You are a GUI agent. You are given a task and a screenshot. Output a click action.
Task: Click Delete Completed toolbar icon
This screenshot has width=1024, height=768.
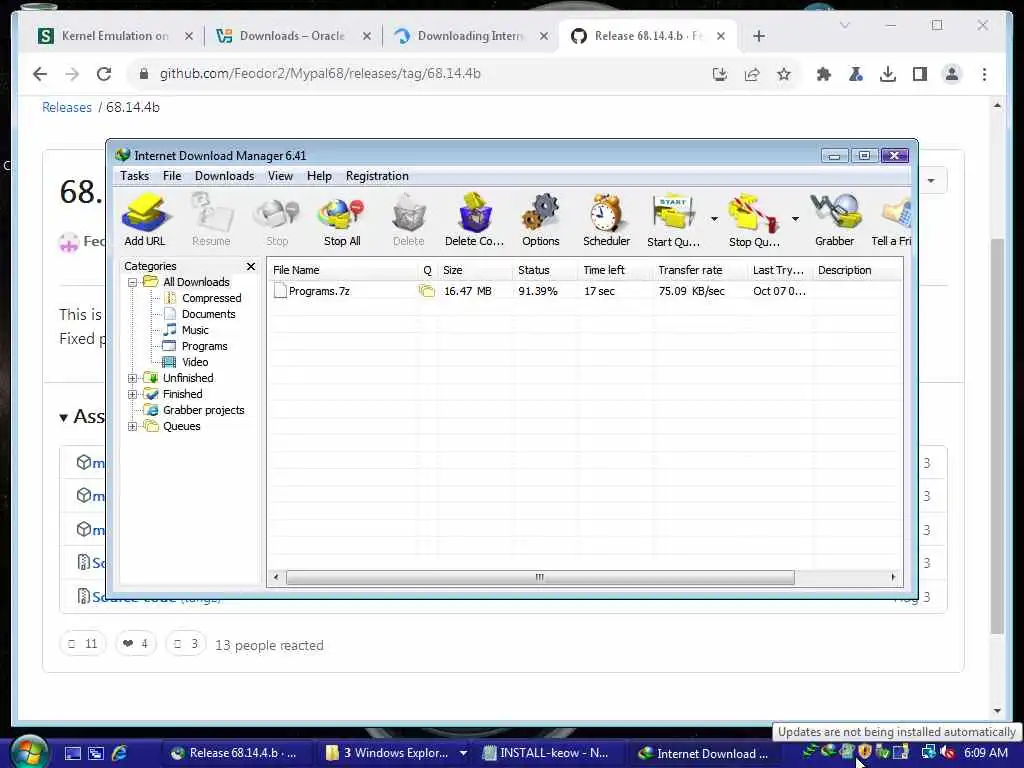click(x=475, y=220)
